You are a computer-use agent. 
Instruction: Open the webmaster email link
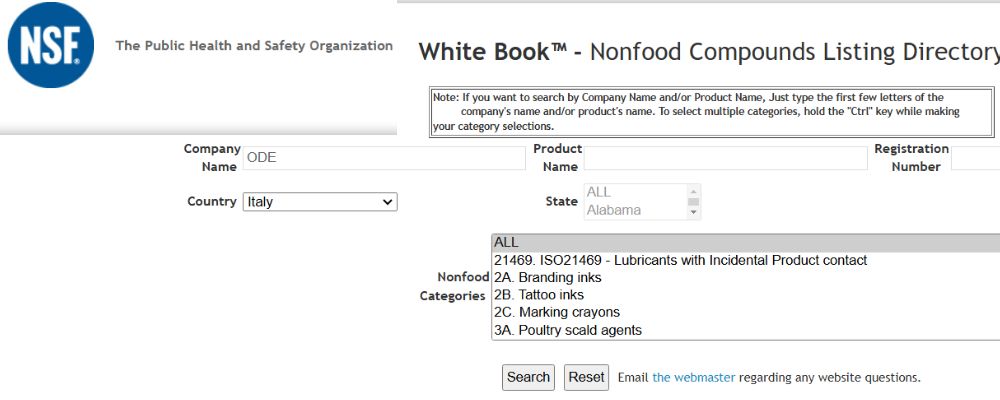coord(693,378)
